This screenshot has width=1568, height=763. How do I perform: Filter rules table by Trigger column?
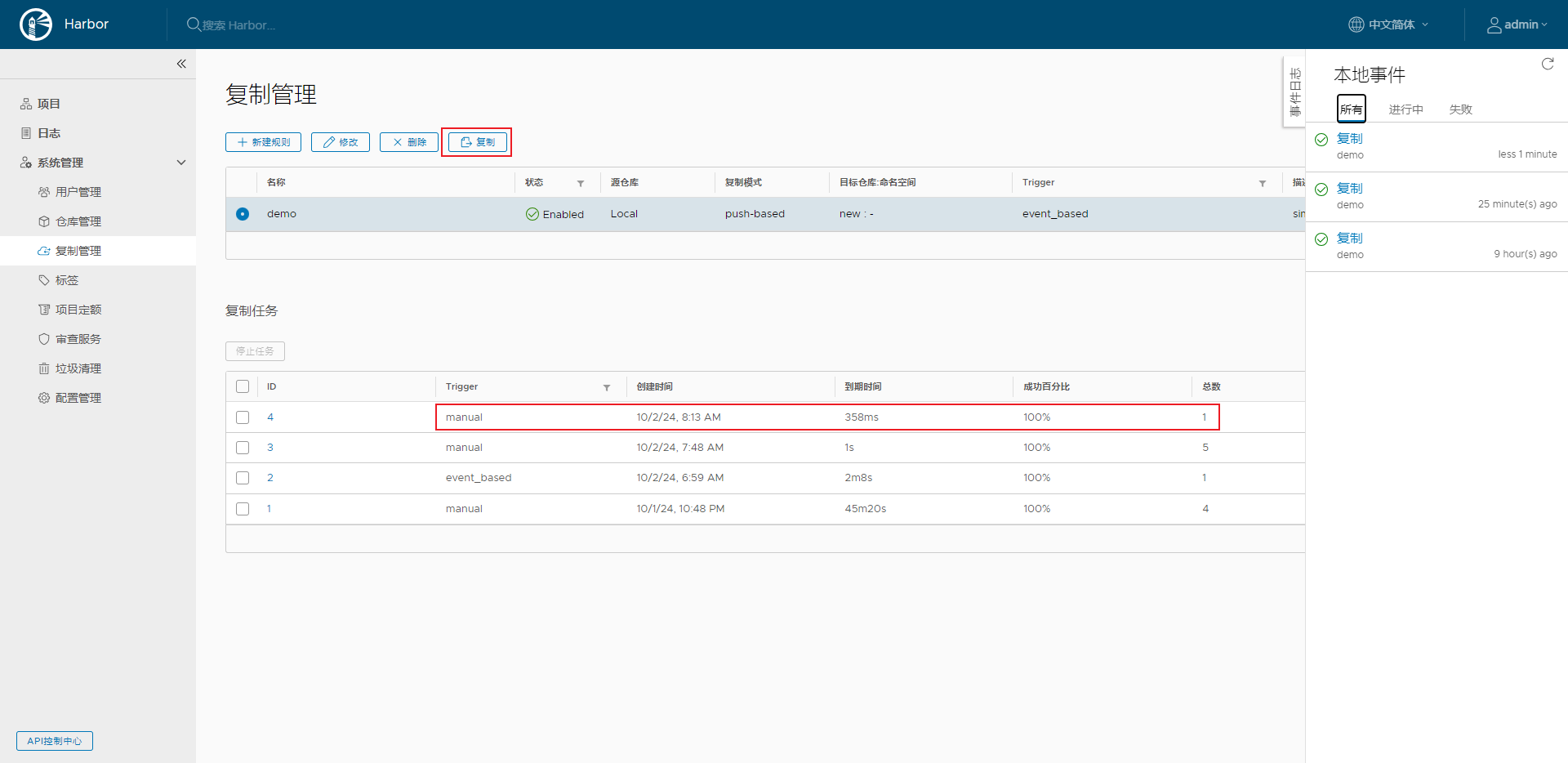1263,183
